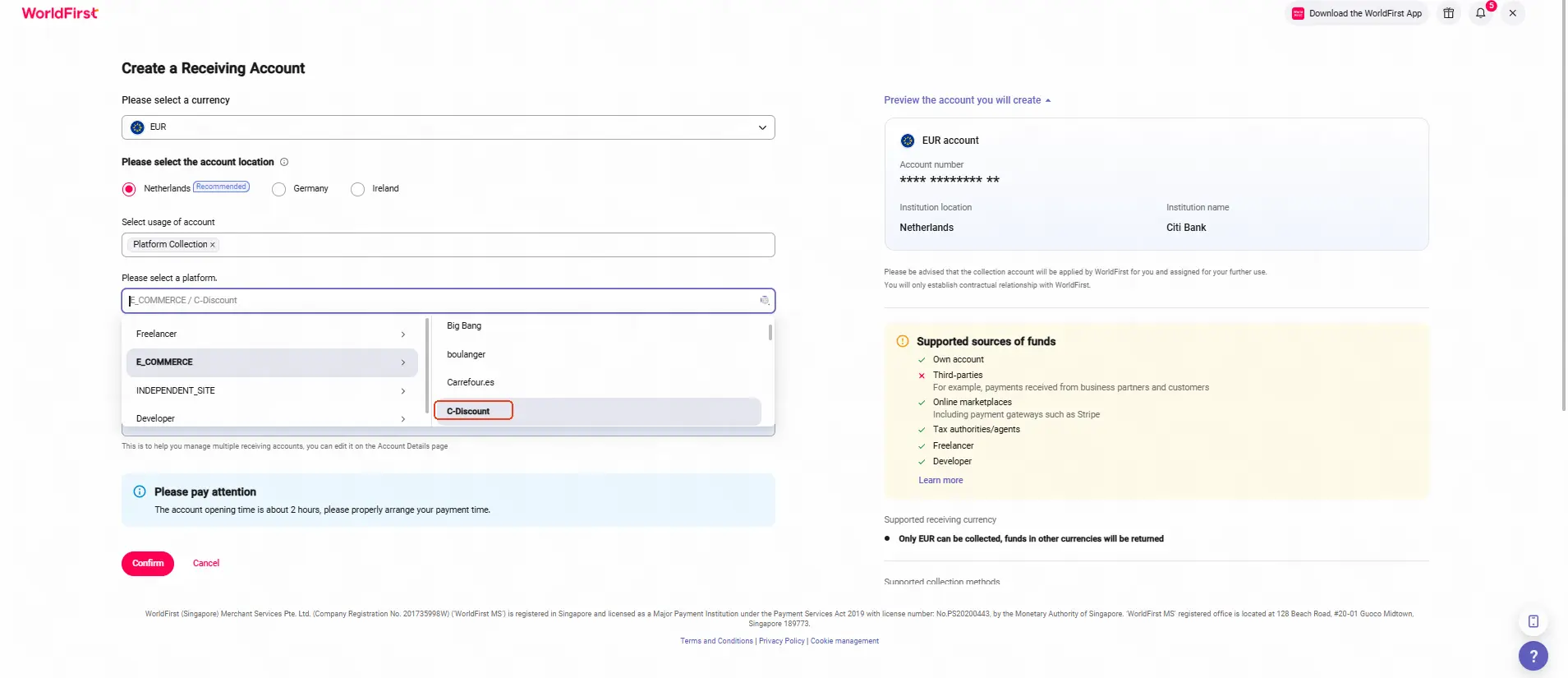
Task: Click the WorldFirst logo
Action: 60,13
